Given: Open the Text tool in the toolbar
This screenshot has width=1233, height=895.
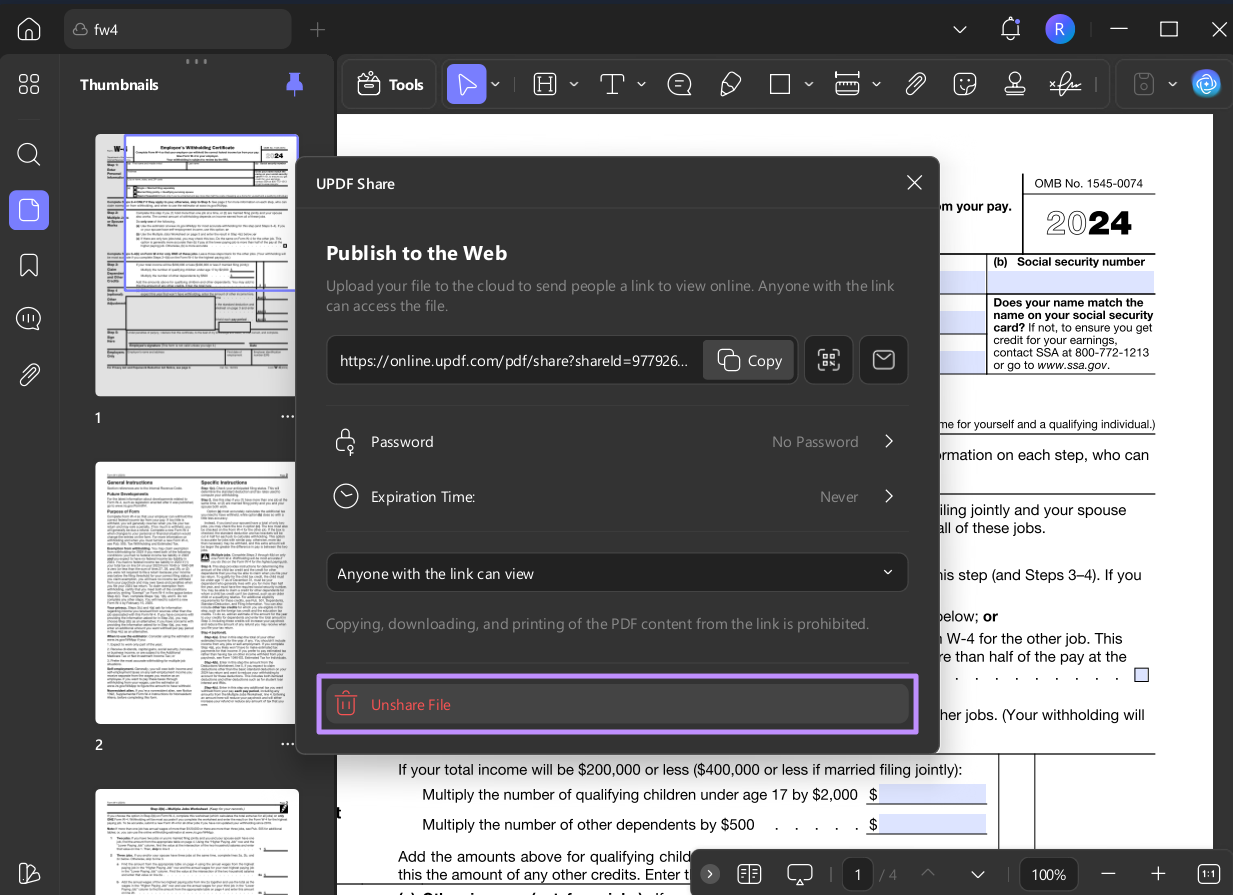Looking at the screenshot, I should [x=611, y=84].
